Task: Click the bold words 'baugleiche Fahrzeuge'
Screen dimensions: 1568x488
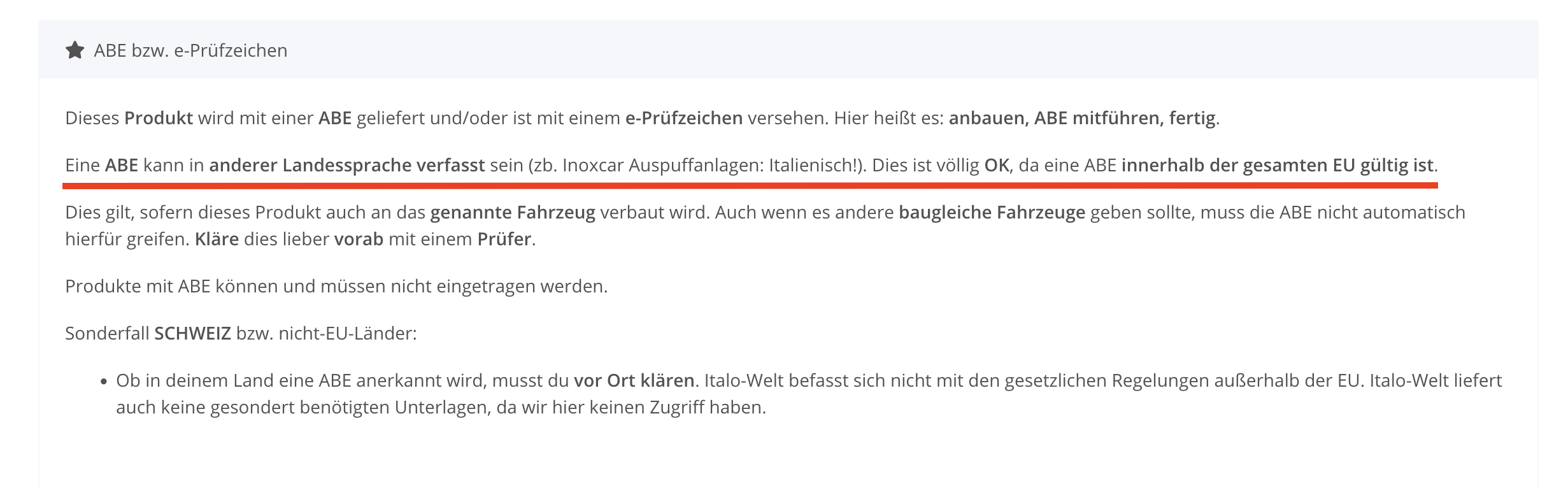Action: 992,212
